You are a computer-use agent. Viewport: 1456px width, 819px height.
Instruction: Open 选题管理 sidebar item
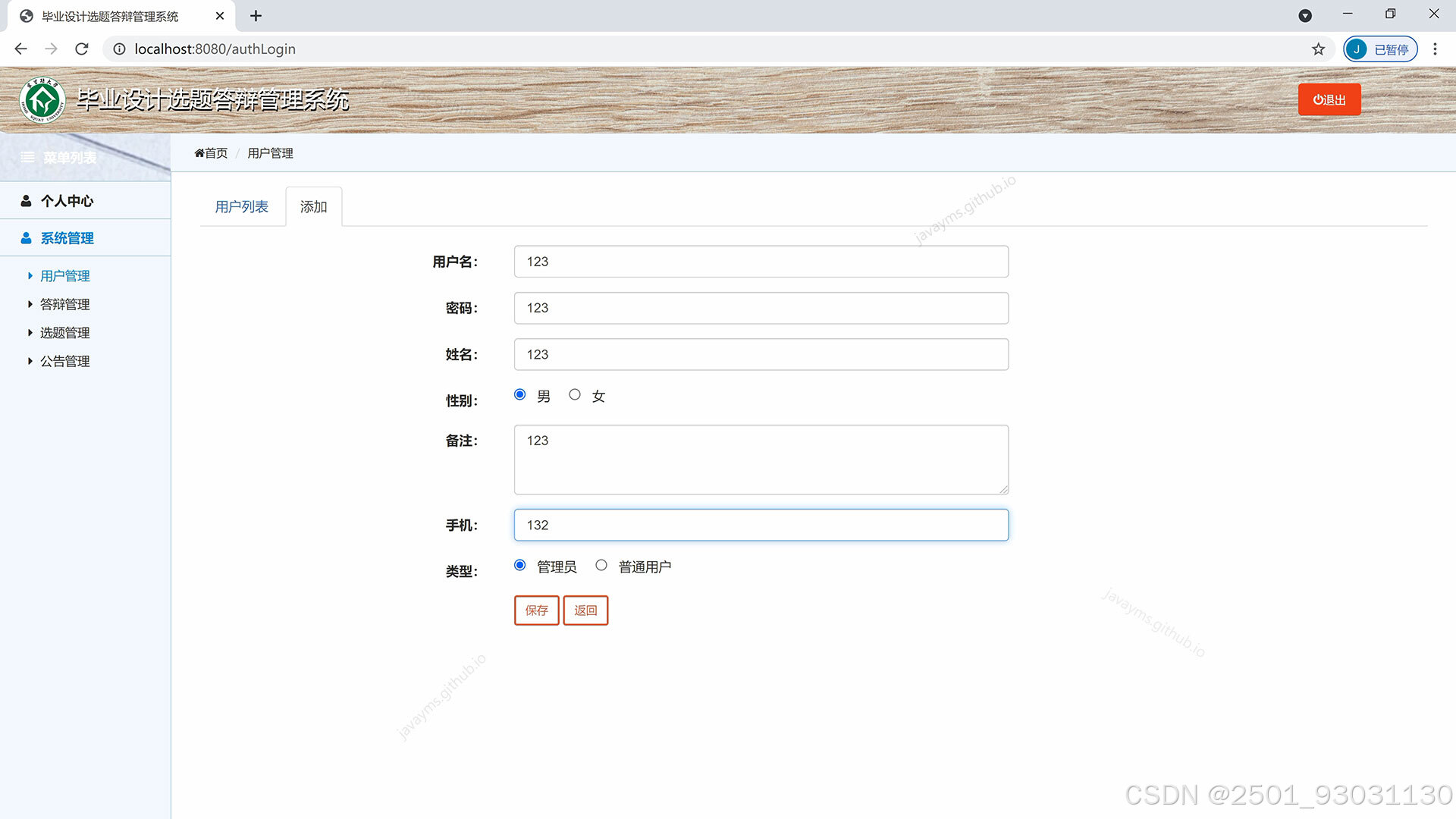coord(64,333)
